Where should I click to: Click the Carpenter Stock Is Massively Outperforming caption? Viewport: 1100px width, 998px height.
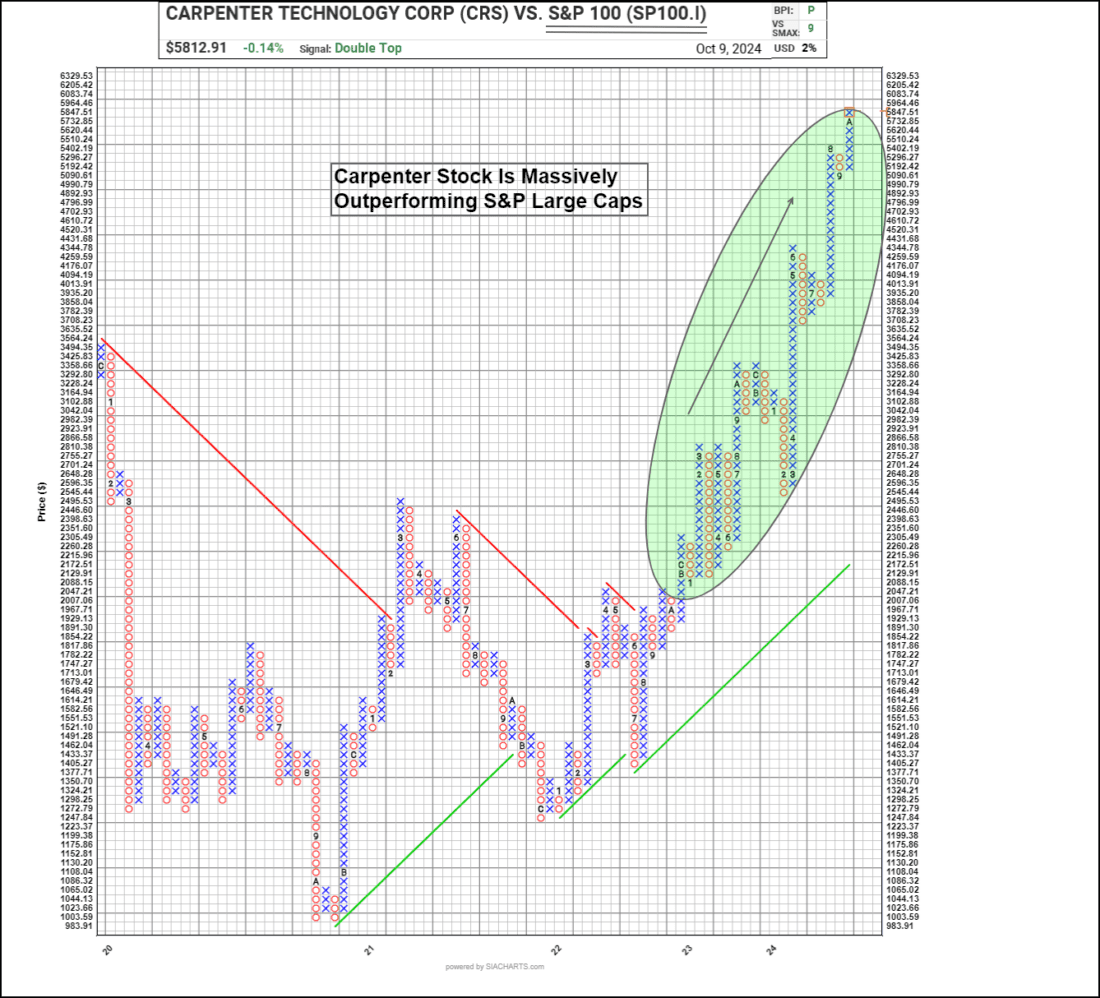point(488,189)
